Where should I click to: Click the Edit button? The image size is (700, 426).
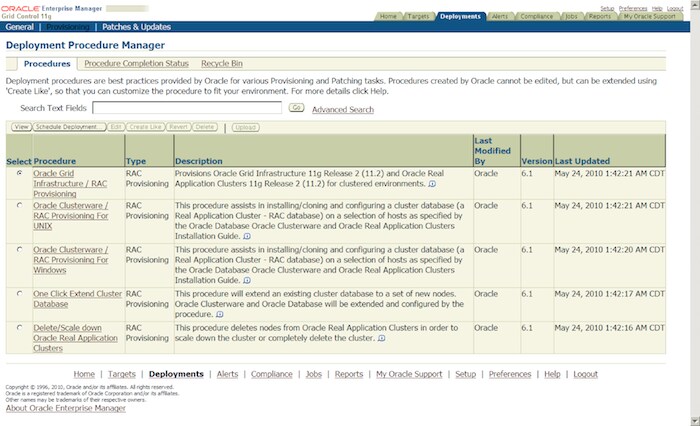point(116,127)
